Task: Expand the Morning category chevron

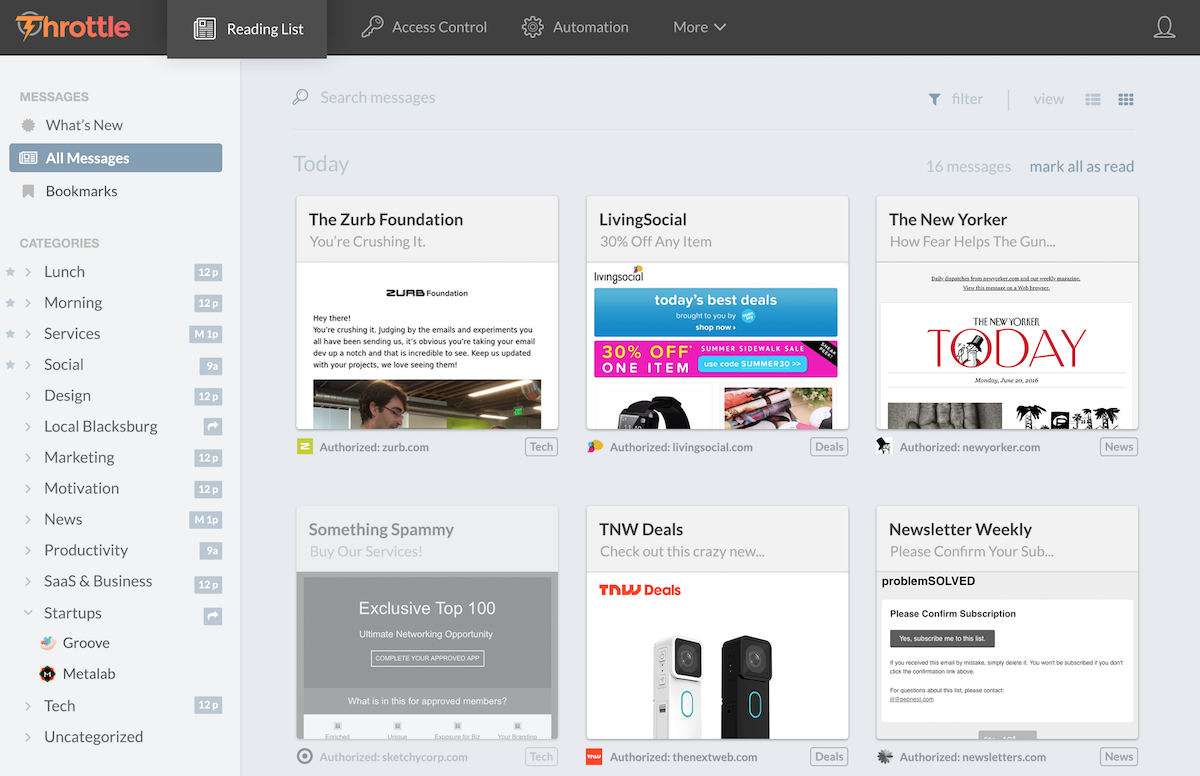Action: point(28,303)
